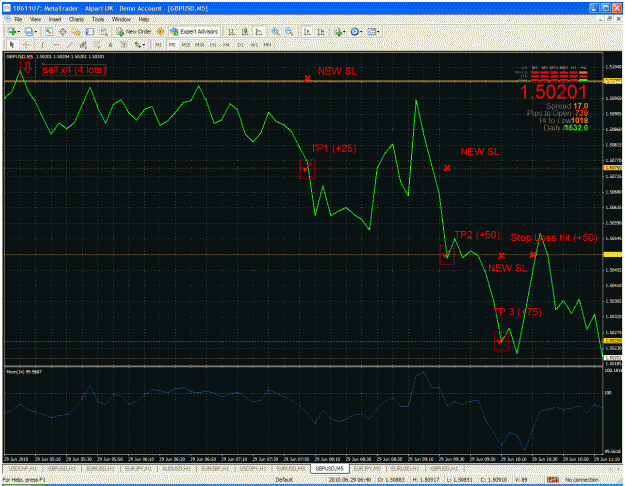Open the Templates icon
This screenshot has width=625, height=486.
(371, 31)
